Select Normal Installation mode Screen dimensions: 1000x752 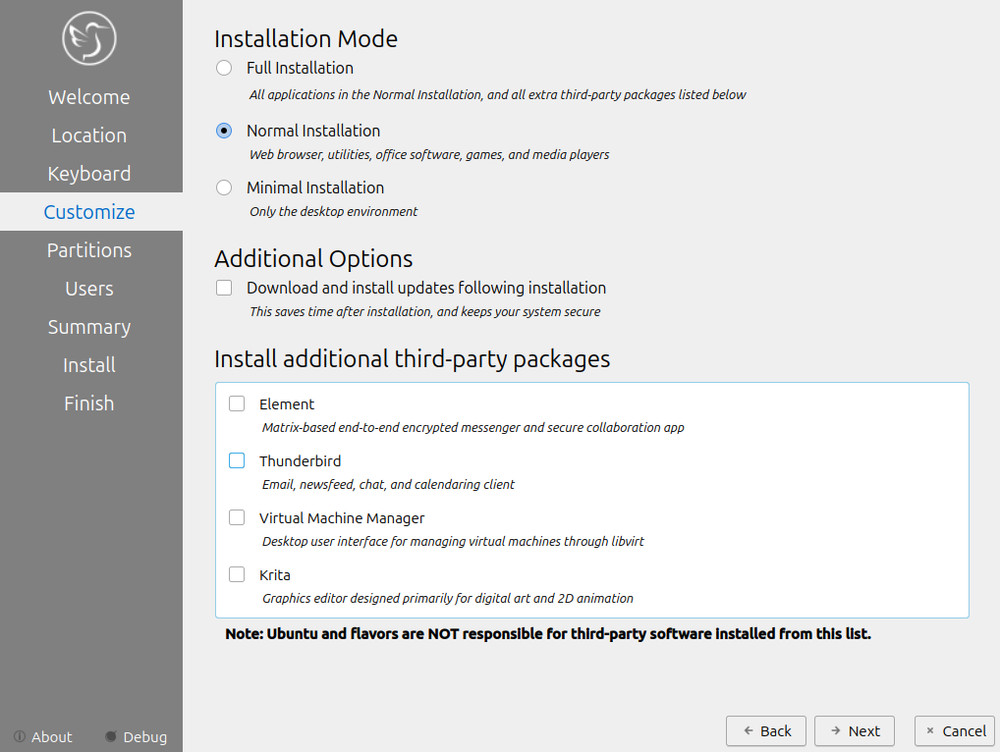(225, 131)
